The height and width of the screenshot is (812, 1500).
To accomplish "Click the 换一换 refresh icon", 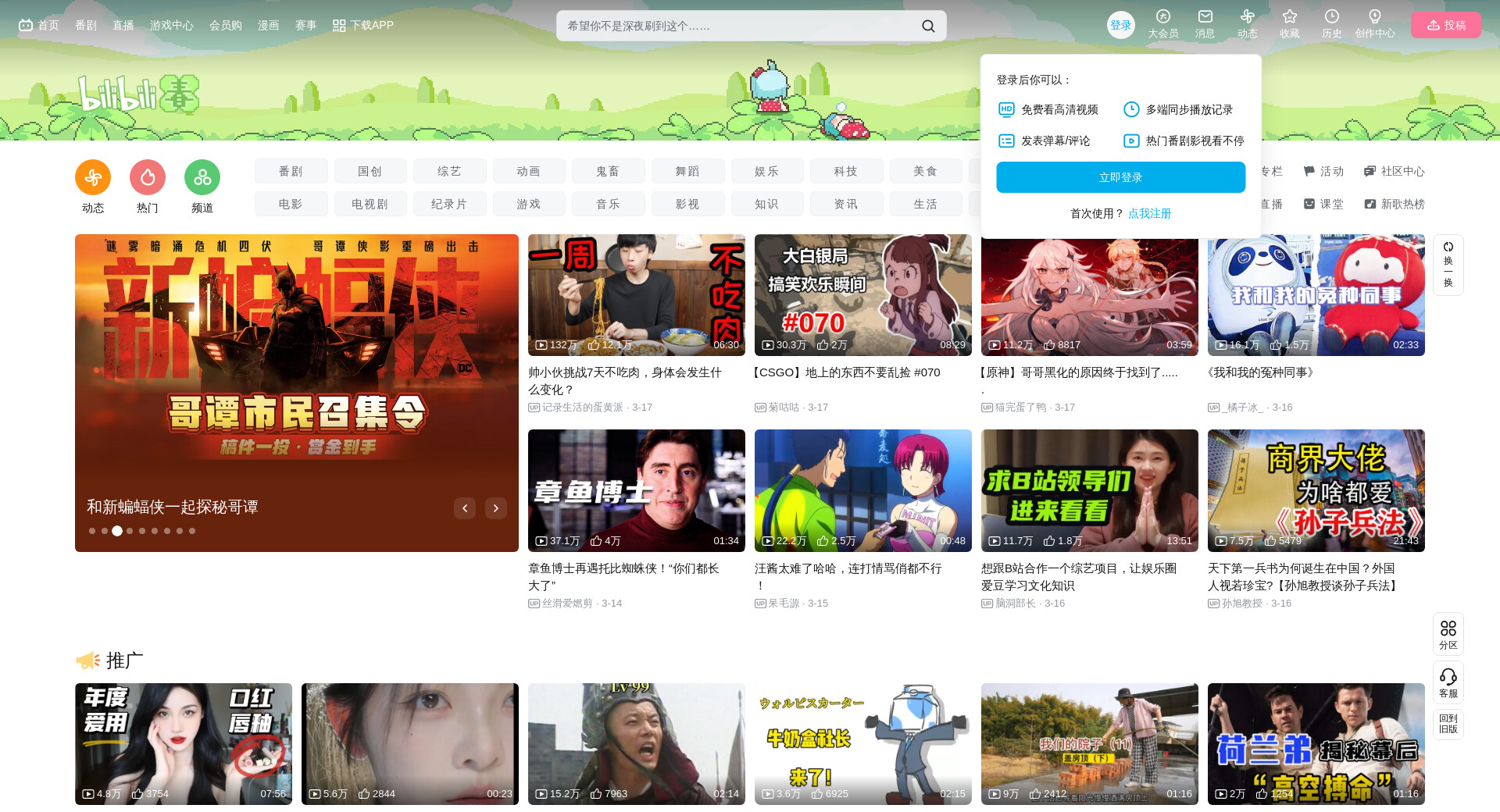I will pos(1448,248).
